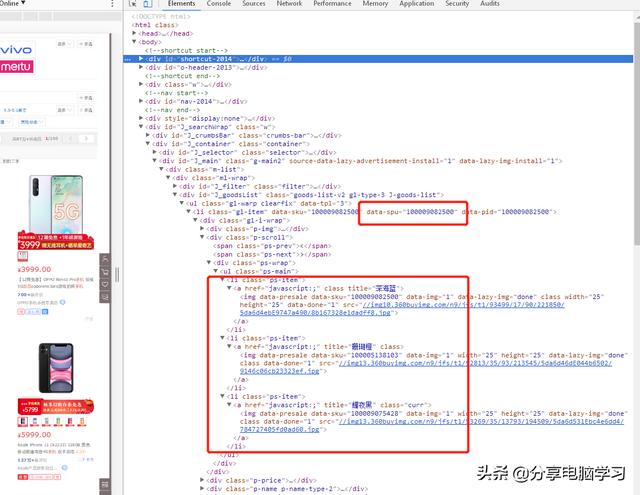The image size is (640, 495).
Task: Click the meitu brand logo
Action: 16,66
